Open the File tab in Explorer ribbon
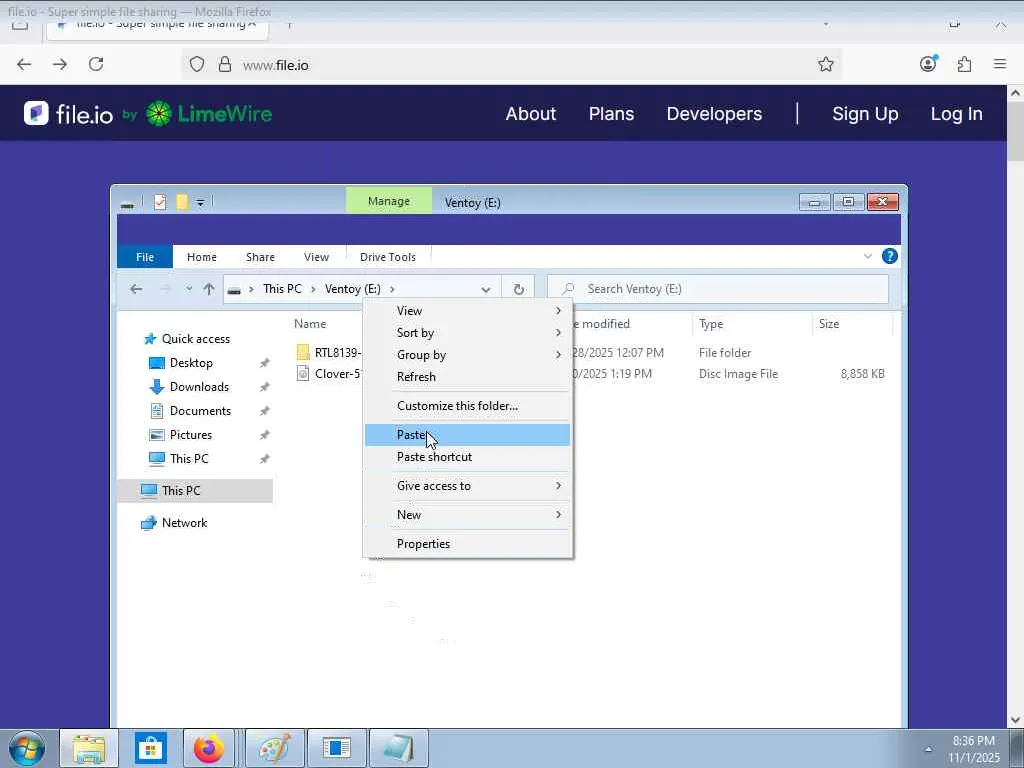Screen dimensions: 1024x768 point(145,257)
